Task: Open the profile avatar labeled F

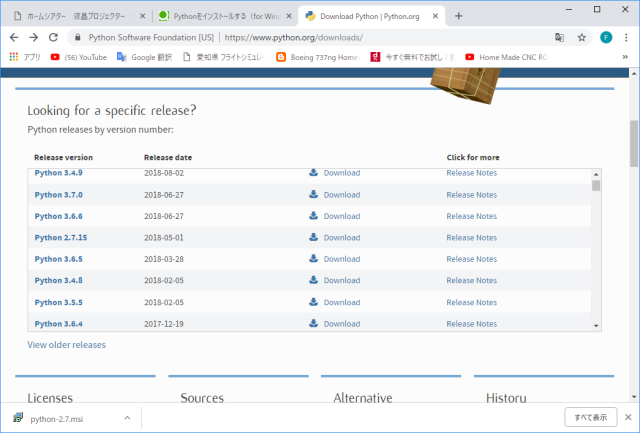Action: click(606, 38)
